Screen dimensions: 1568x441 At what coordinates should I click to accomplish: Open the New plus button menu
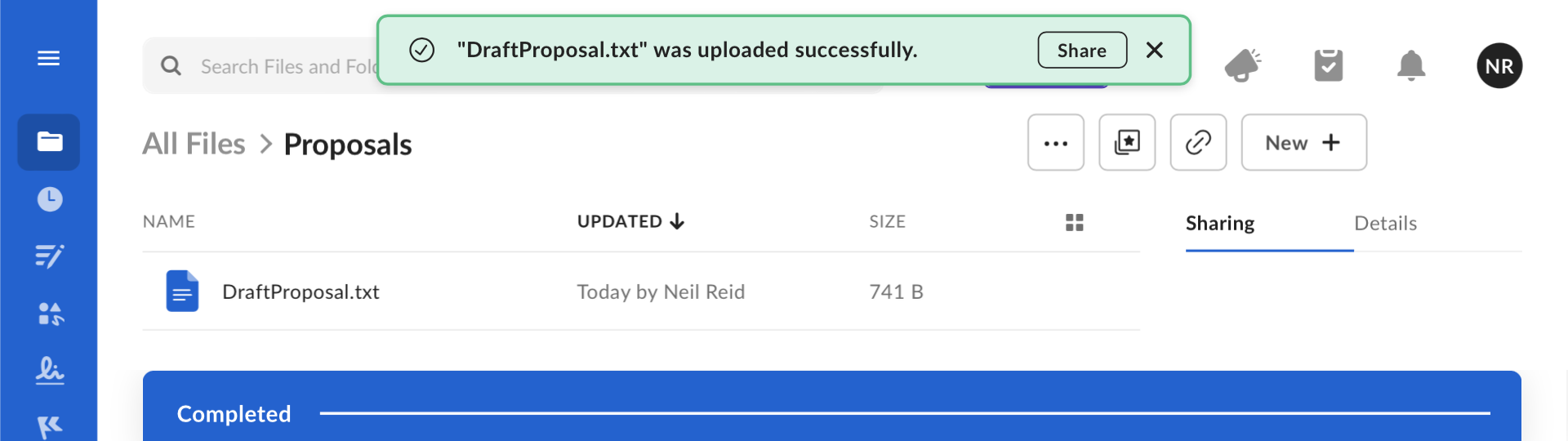pyautogui.click(x=1304, y=143)
